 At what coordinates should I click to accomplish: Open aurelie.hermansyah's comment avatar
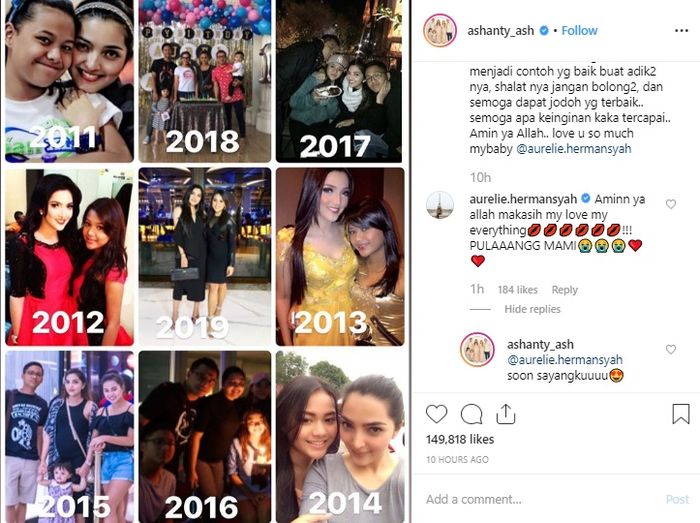(440, 205)
